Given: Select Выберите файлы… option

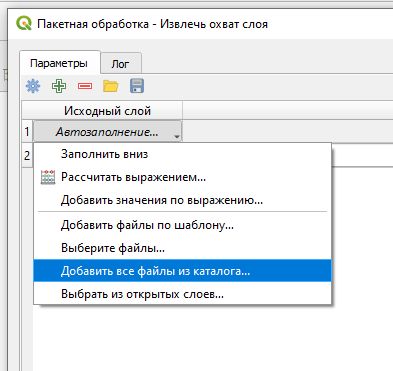Looking at the screenshot, I should [x=182, y=248].
